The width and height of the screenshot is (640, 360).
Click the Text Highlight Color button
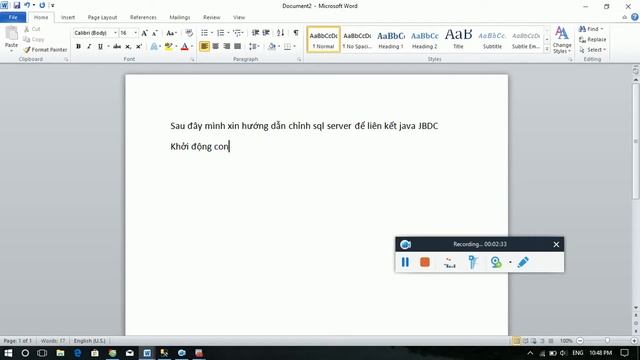pos(168,47)
